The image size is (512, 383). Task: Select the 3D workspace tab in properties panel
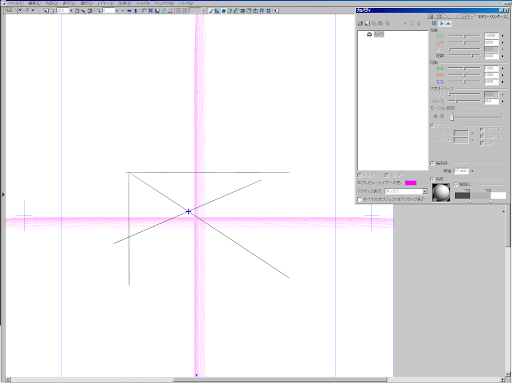pos(492,16)
